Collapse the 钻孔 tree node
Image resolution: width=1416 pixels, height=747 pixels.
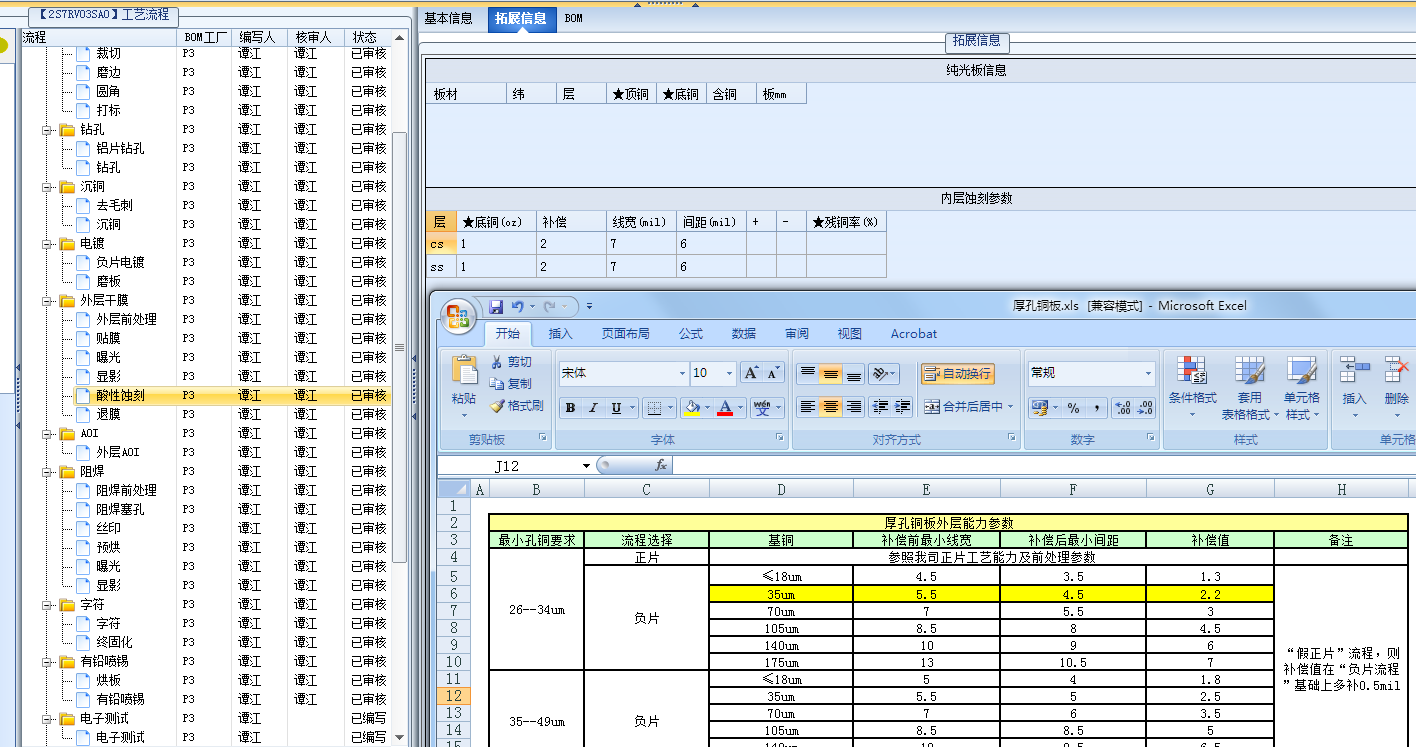48,130
